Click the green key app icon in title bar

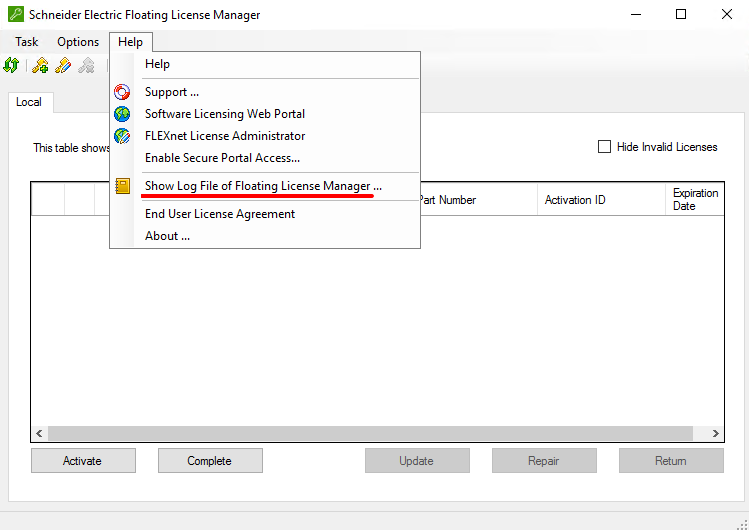(16, 14)
